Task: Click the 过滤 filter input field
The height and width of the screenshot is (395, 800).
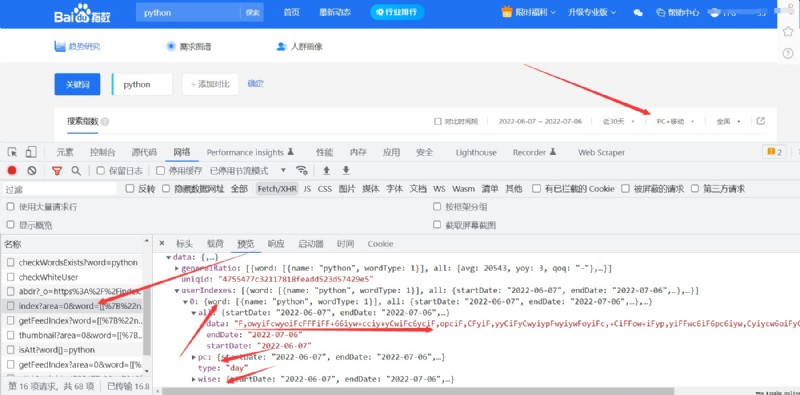Action: (x=60, y=189)
